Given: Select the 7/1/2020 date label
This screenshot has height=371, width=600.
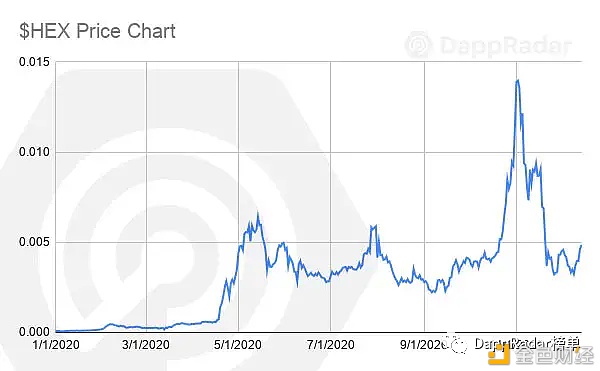Looking at the screenshot, I should 331,345.
